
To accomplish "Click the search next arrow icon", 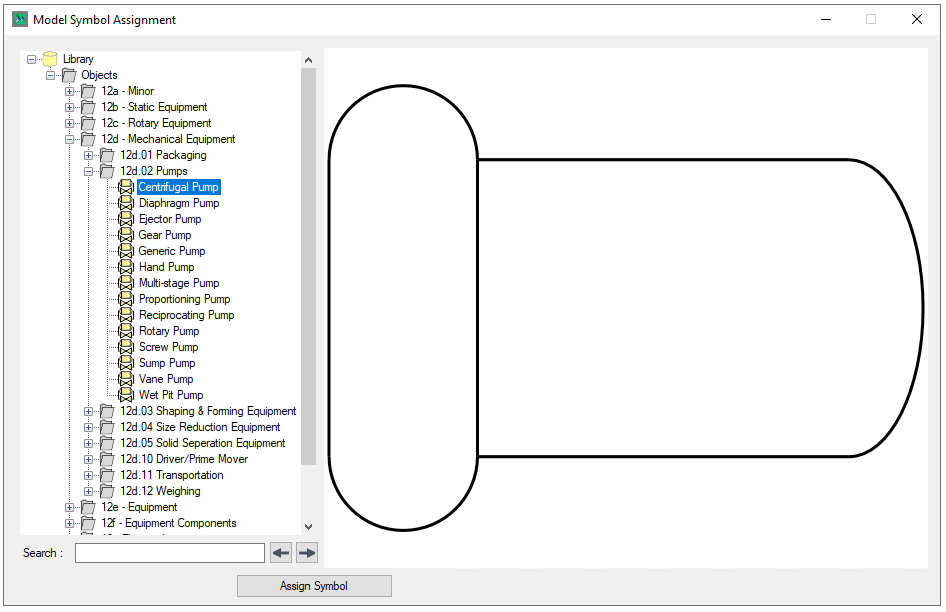I will pyautogui.click(x=307, y=553).
